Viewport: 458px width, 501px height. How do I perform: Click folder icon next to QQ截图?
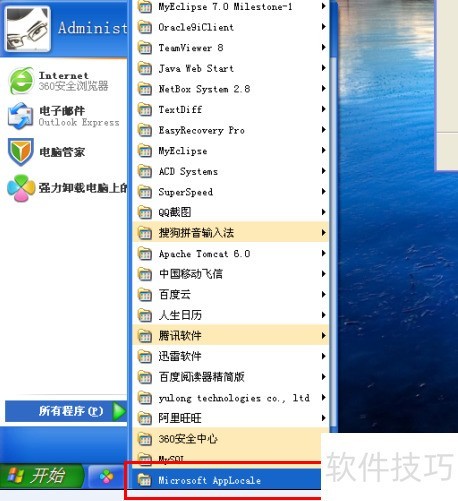point(145,212)
